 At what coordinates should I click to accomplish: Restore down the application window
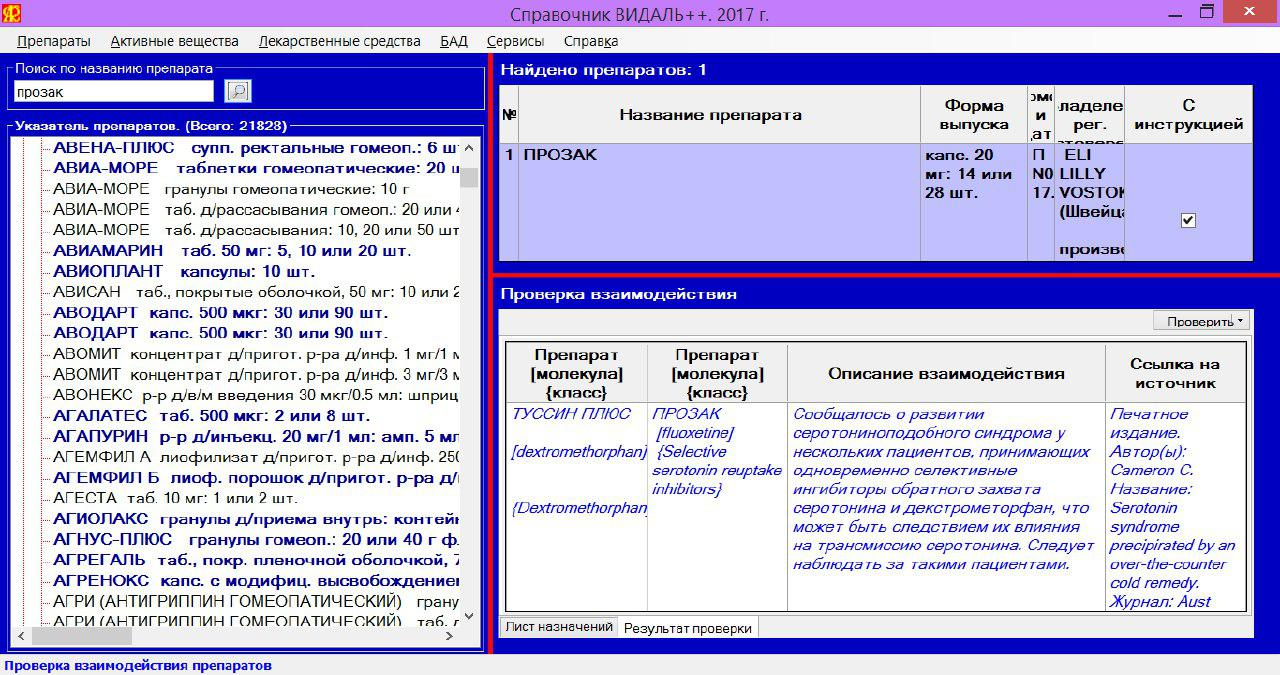coord(1207,13)
